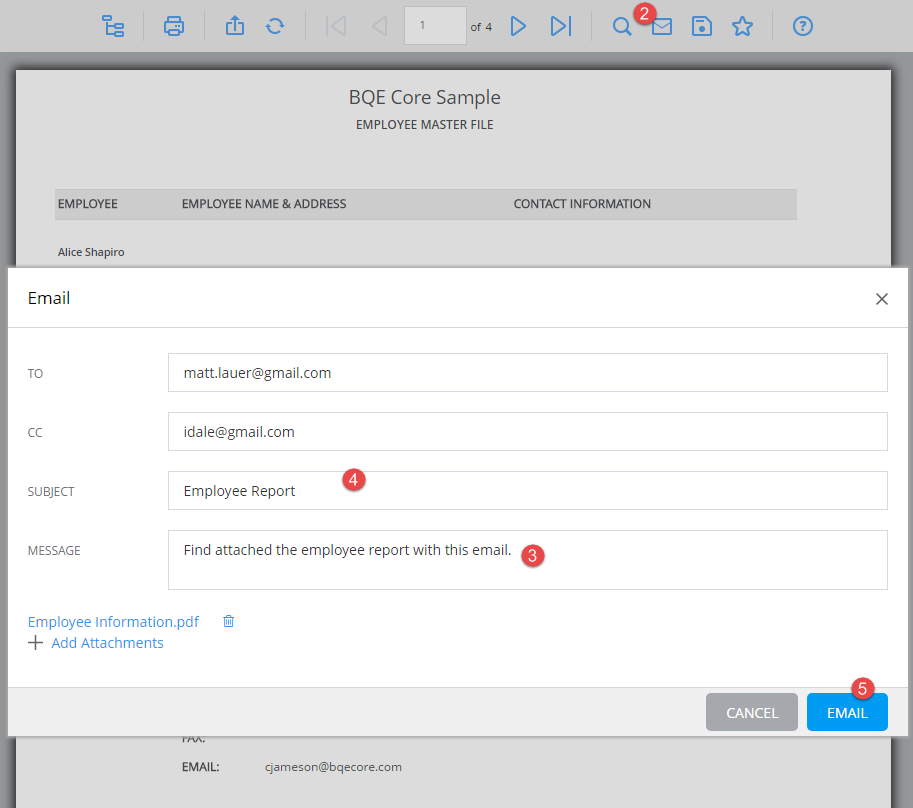913x808 pixels.
Task: Open the Employee Information.pdf attachment link
Action: (113, 622)
